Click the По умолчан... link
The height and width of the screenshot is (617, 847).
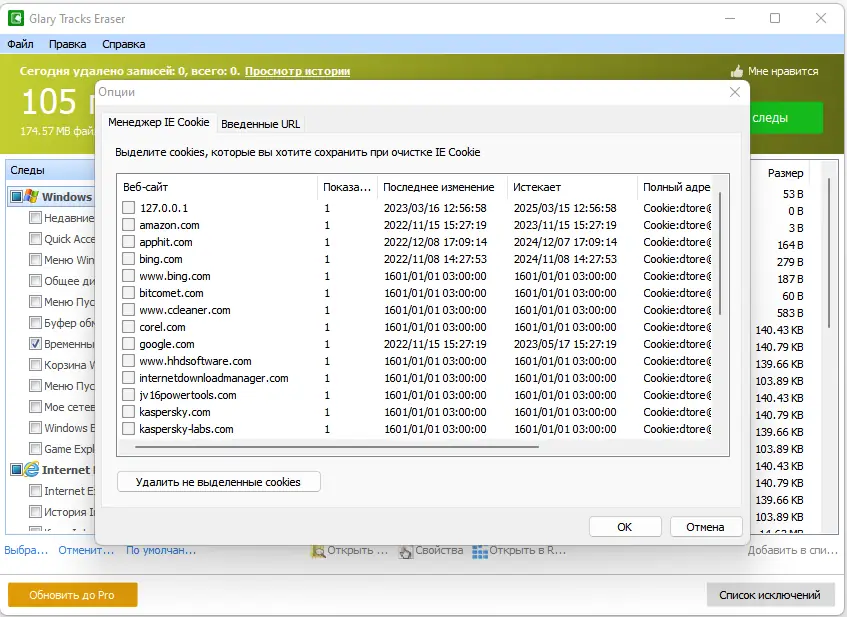[x=161, y=550]
